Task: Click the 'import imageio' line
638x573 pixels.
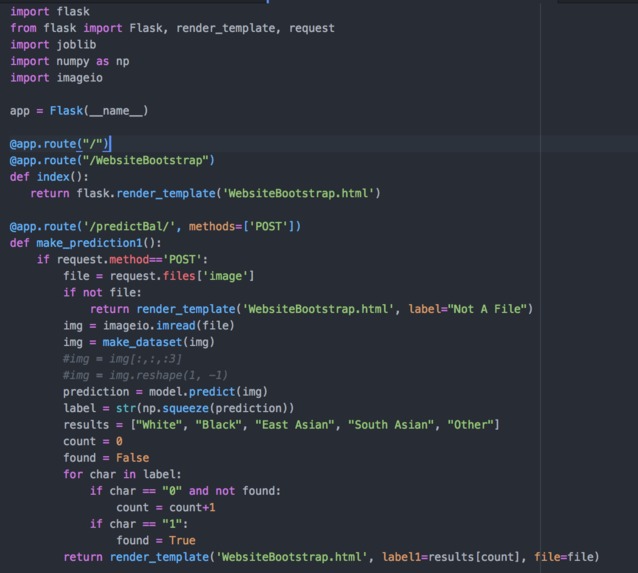Action: click(56, 77)
